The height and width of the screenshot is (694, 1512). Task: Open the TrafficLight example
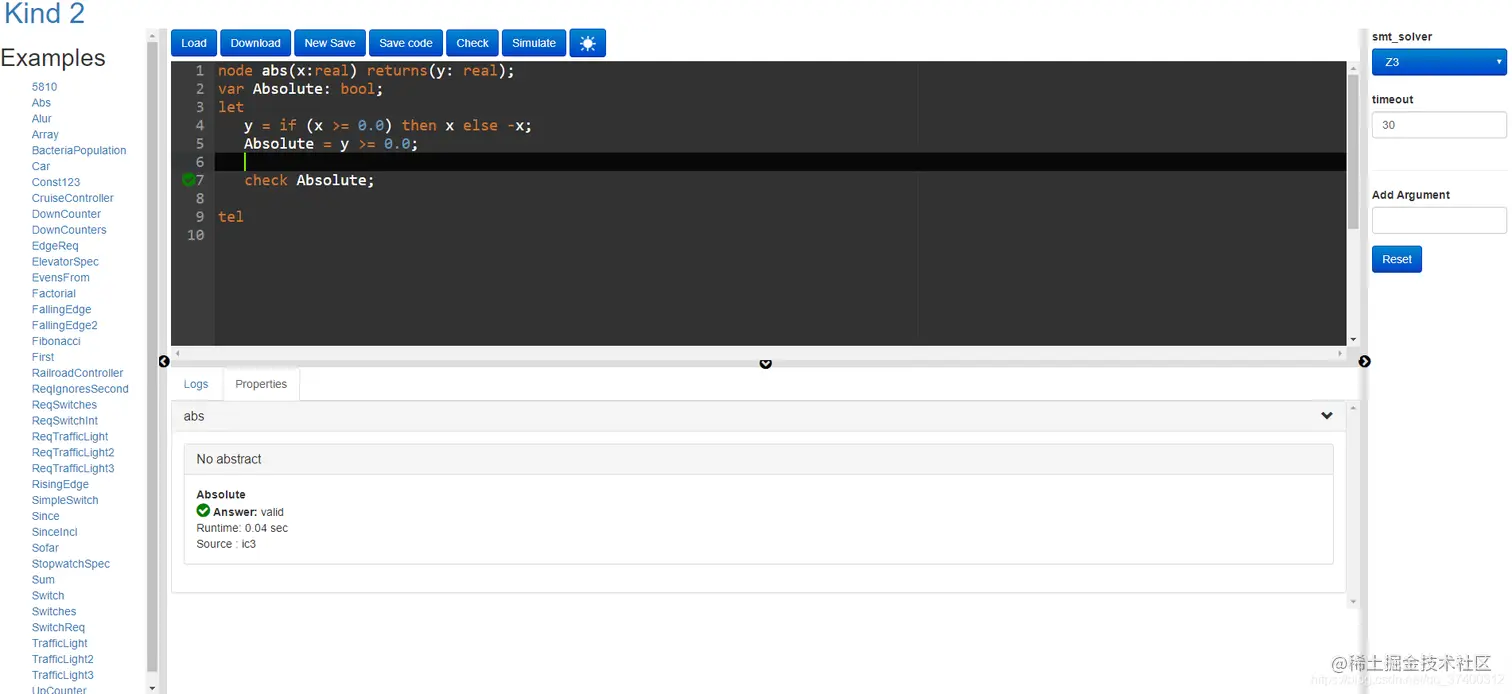click(x=60, y=644)
